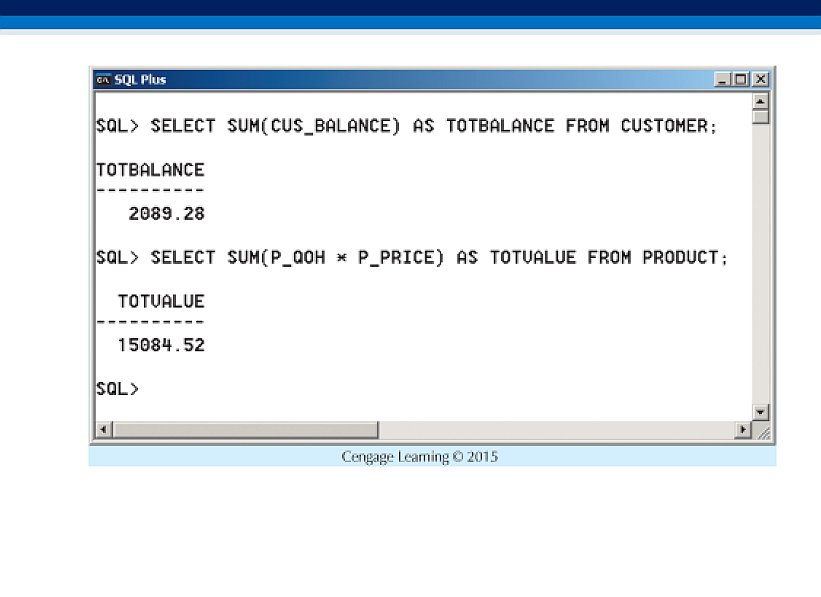Close the SQL Plus window

(760, 80)
